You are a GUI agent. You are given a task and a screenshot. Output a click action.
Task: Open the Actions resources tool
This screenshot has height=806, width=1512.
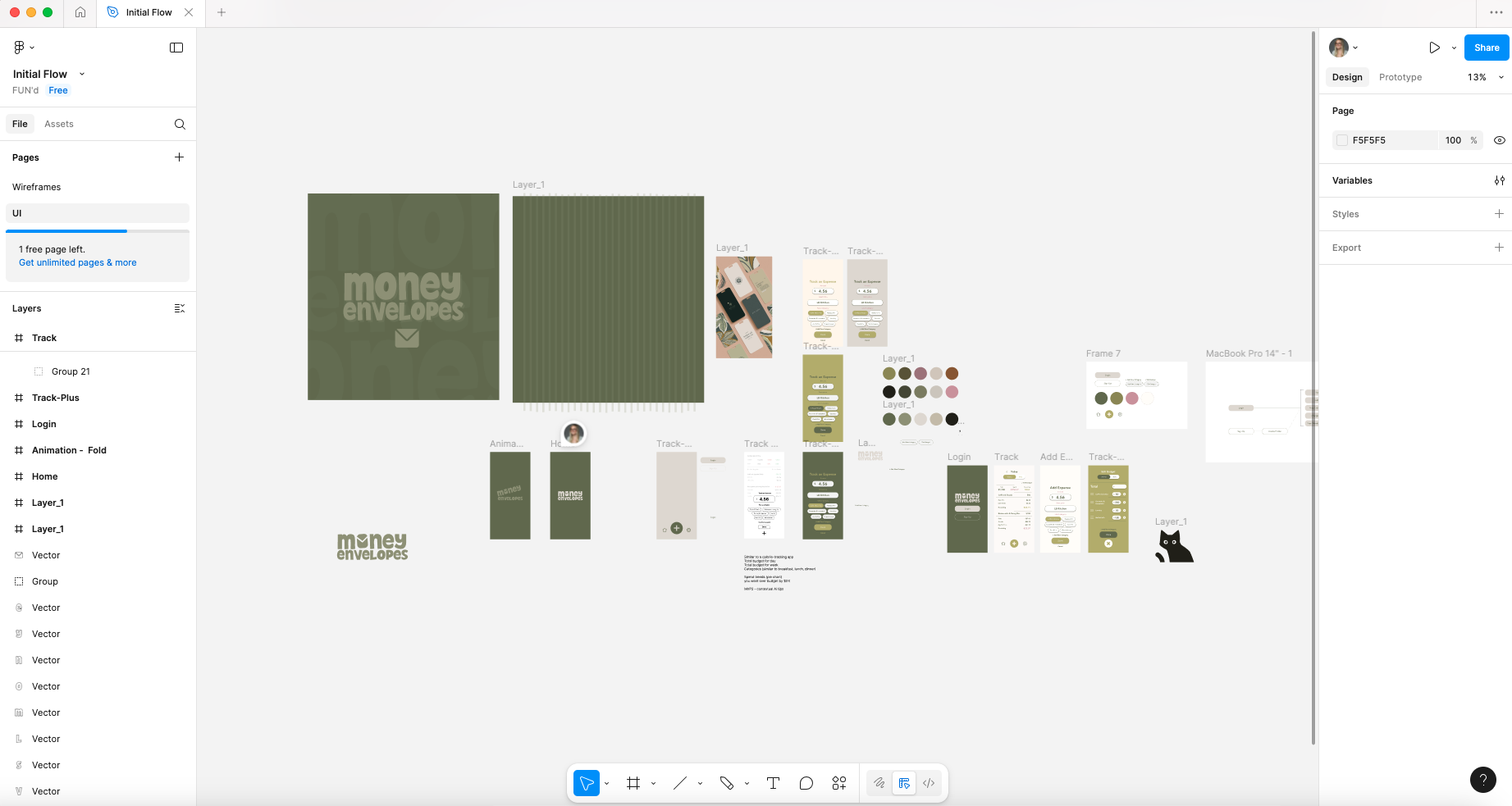point(838,783)
